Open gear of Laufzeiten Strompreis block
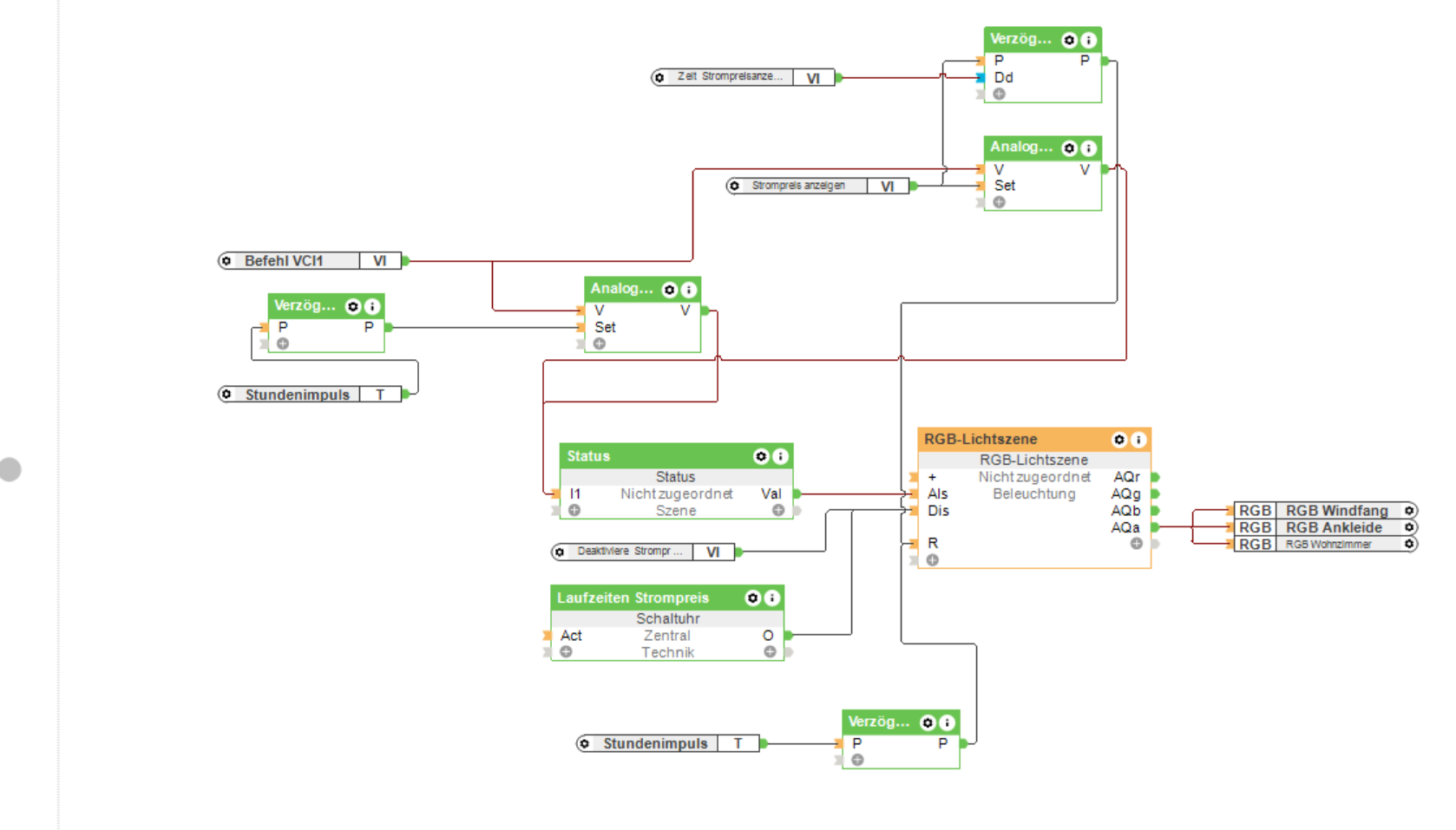1456x830 pixels. (x=752, y=598)
